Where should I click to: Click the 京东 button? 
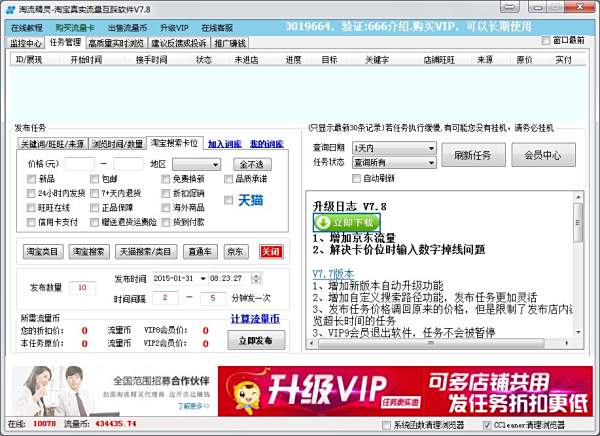236,252
